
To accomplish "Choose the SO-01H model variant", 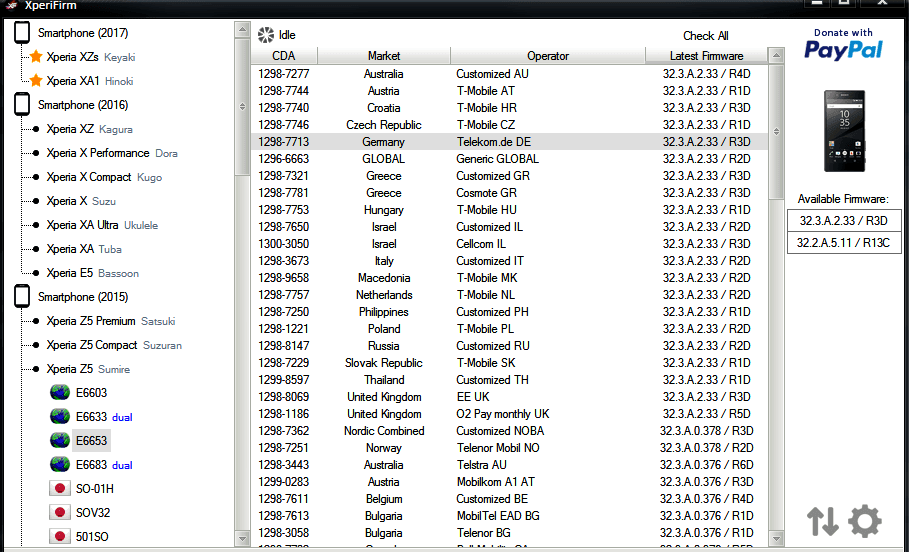I will 94,489.
